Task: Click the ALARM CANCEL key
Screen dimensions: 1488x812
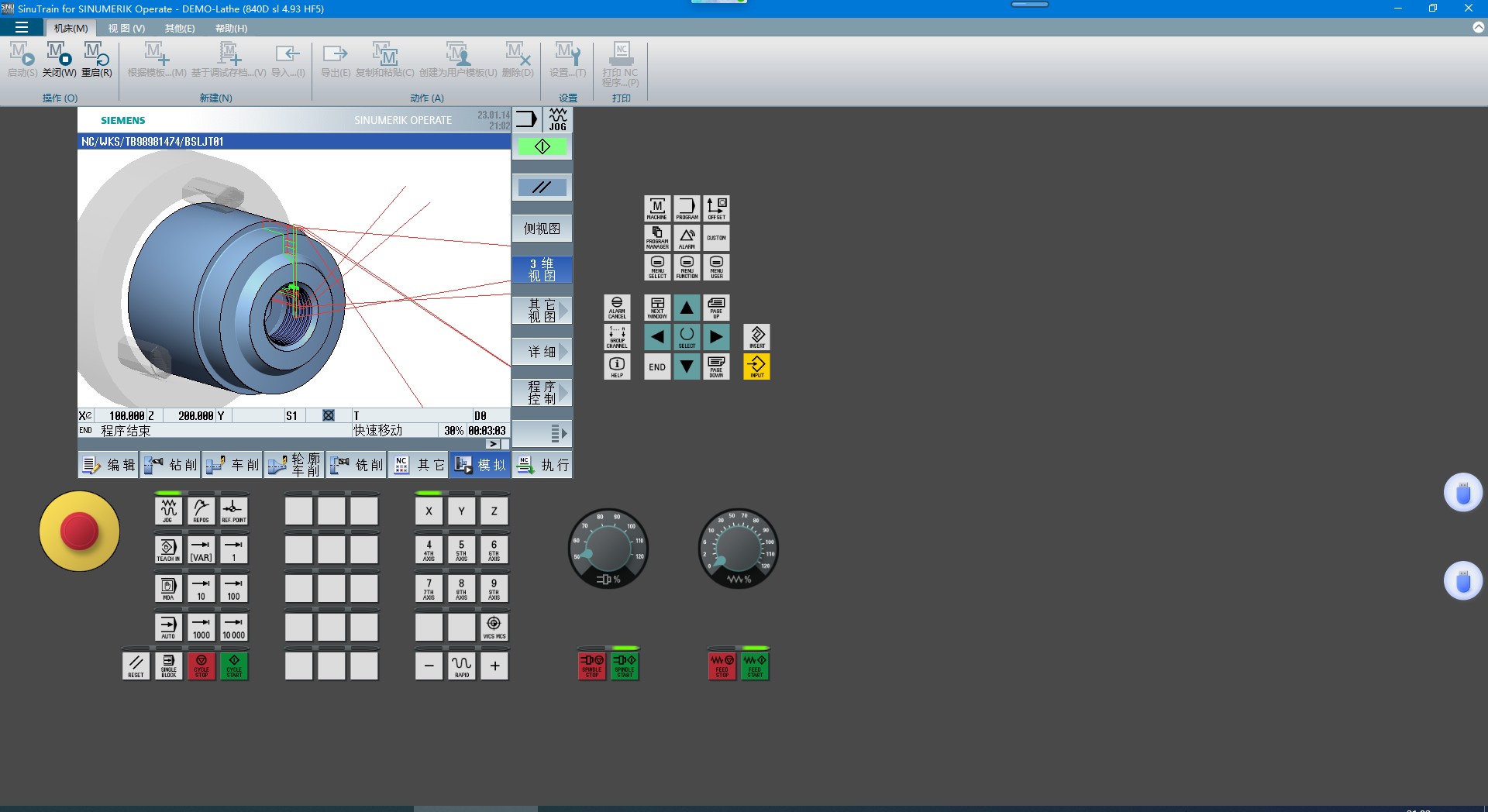Action: click(617, 308)
